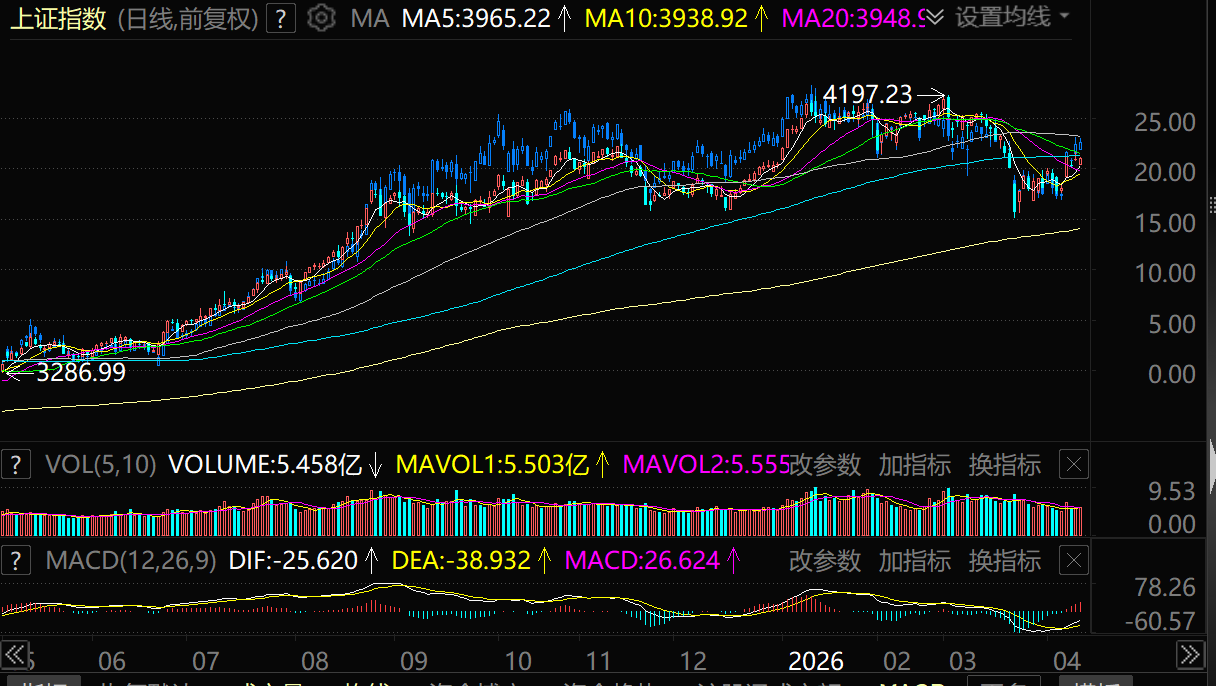Image resolution: width=1216 pixels, height=686 pixels.
Task: Click 加指标 in the MACD panel
Action: (914, 561)
